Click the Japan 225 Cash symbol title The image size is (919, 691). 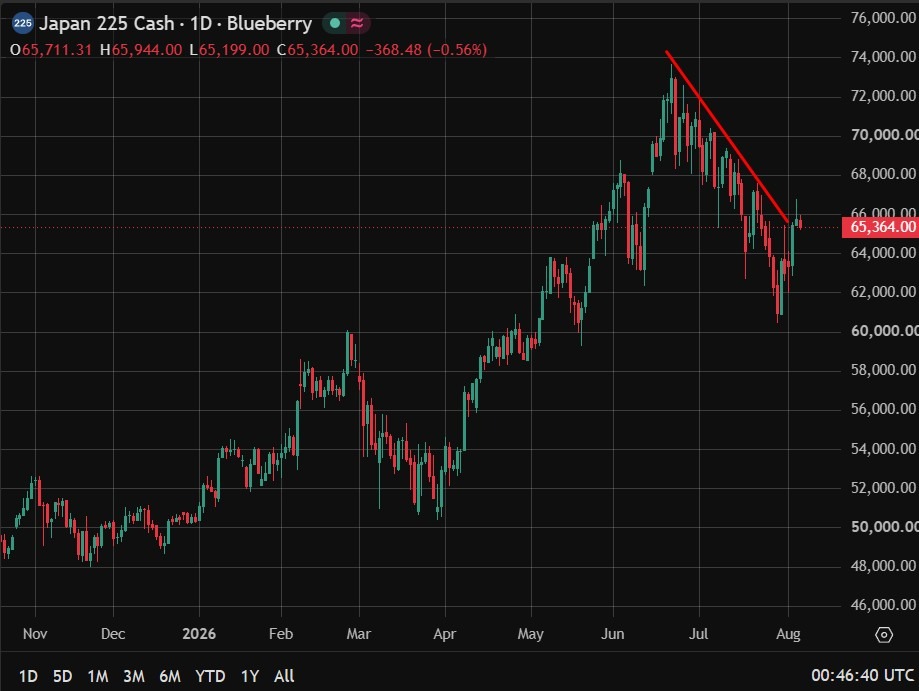(x=107, y=23)
